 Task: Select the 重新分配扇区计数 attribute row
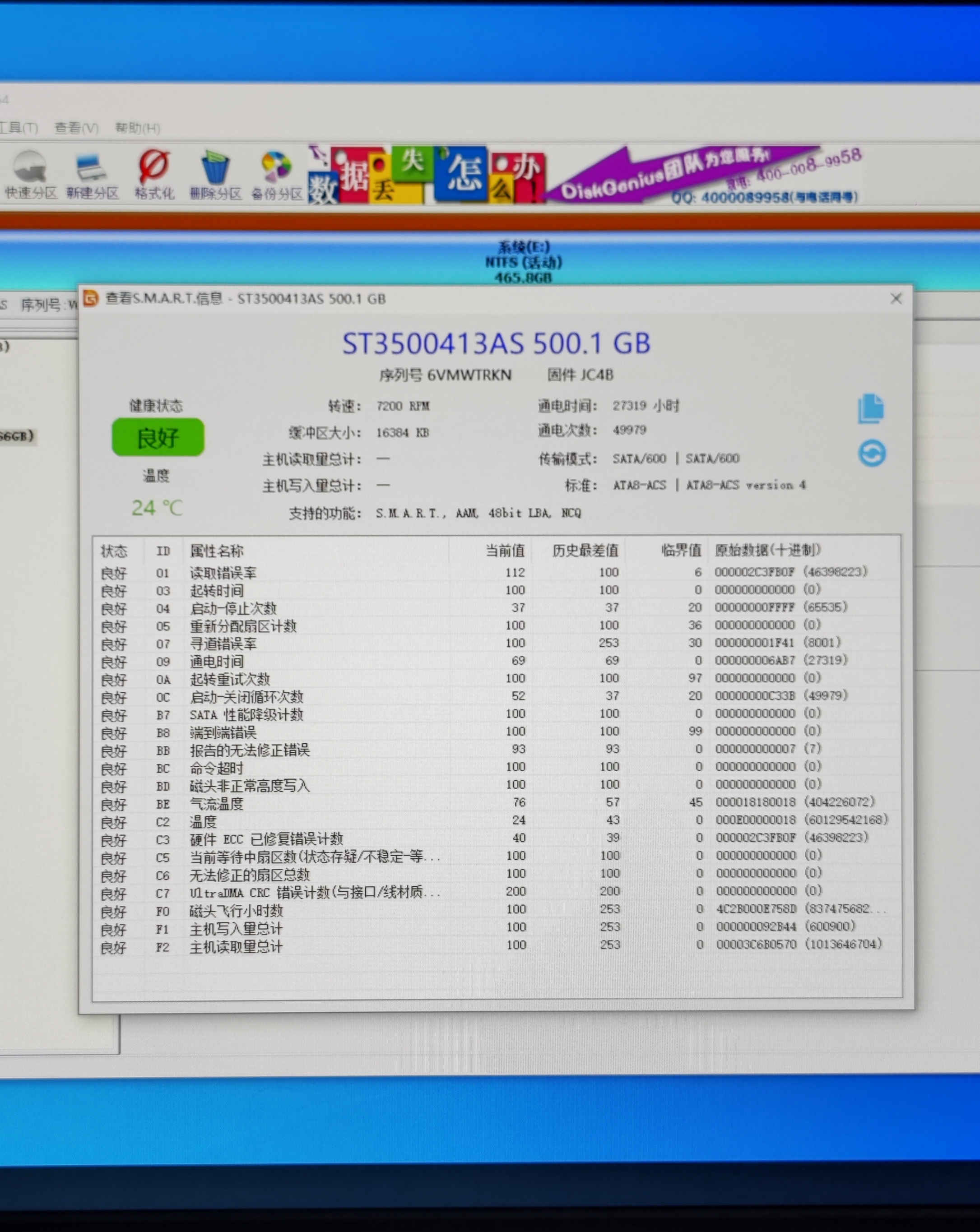(x=497, y=626)
